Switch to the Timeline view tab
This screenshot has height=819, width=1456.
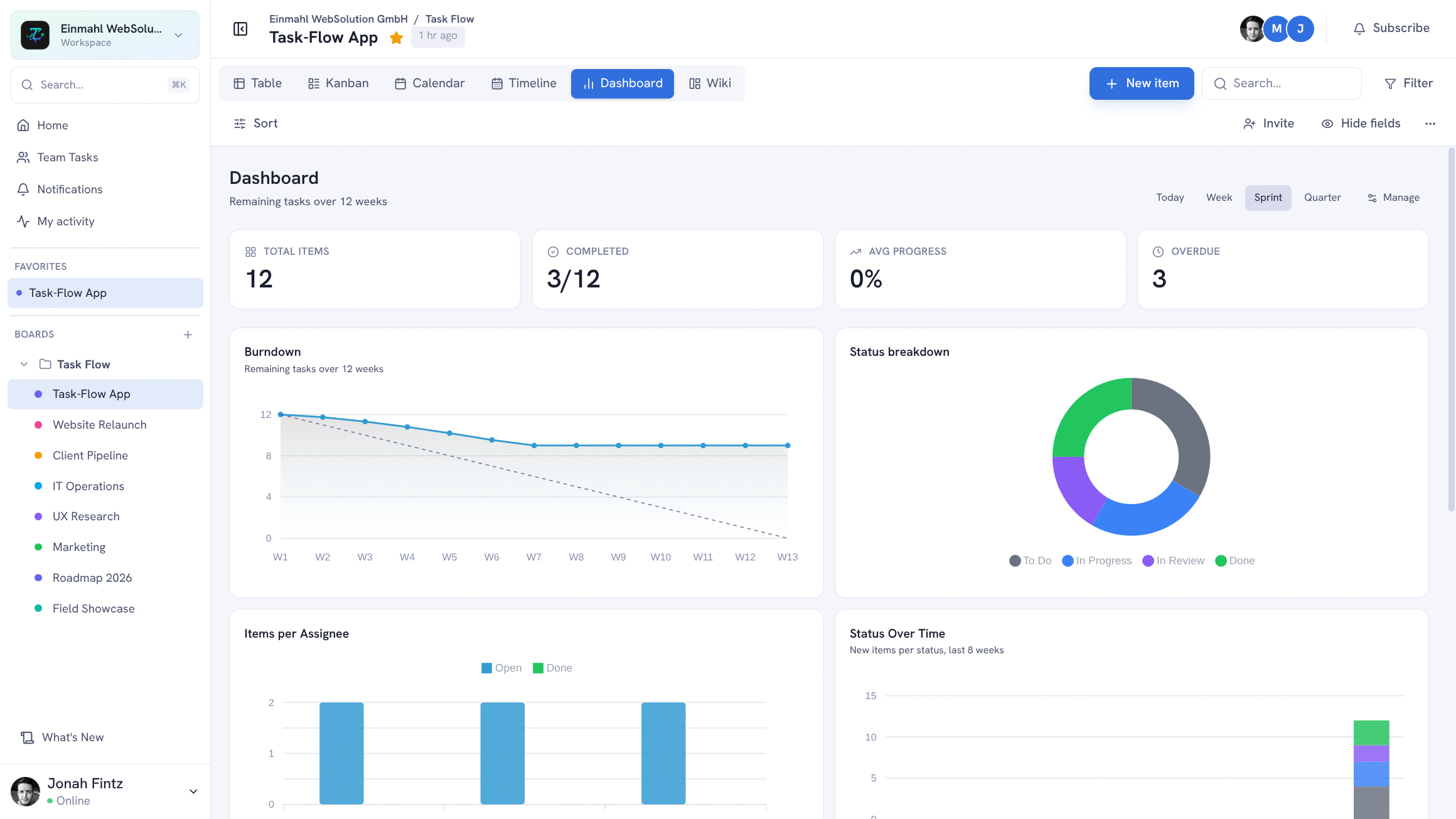(x=524, y=83)
